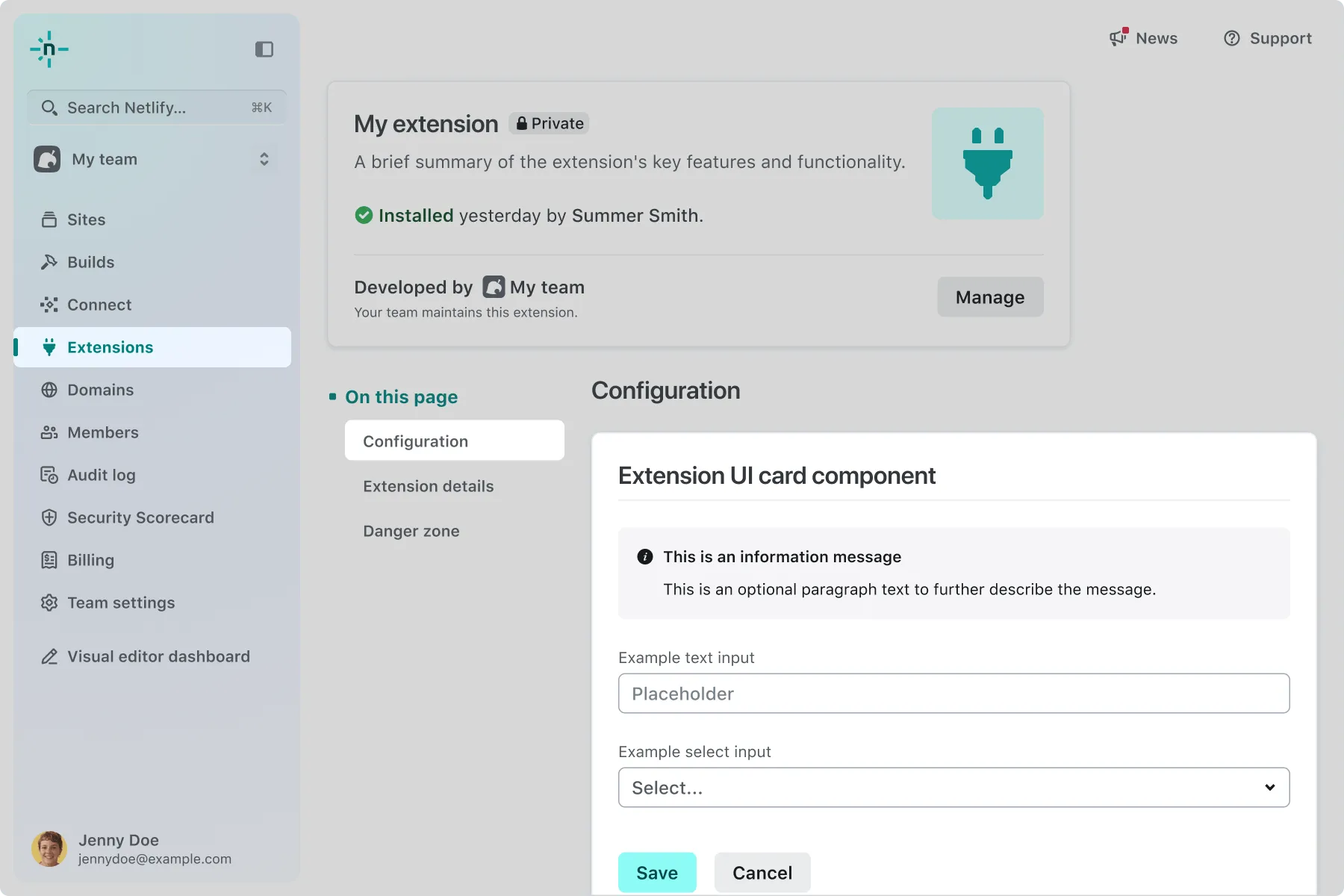Screen dimensions: 1344x896
Task: Save the extension configuration
Action: pos(656,872)
